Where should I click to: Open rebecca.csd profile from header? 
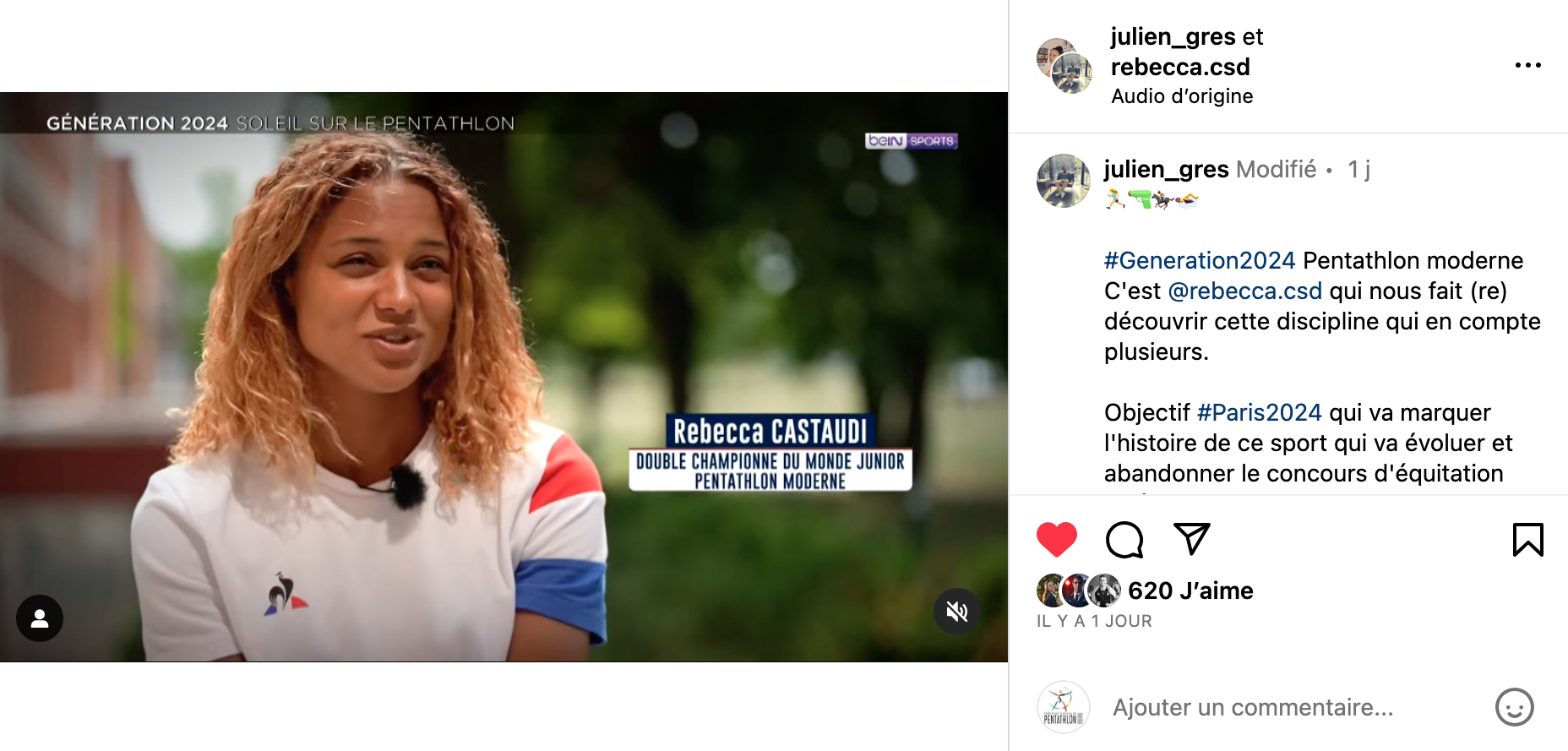[1180, 67]
